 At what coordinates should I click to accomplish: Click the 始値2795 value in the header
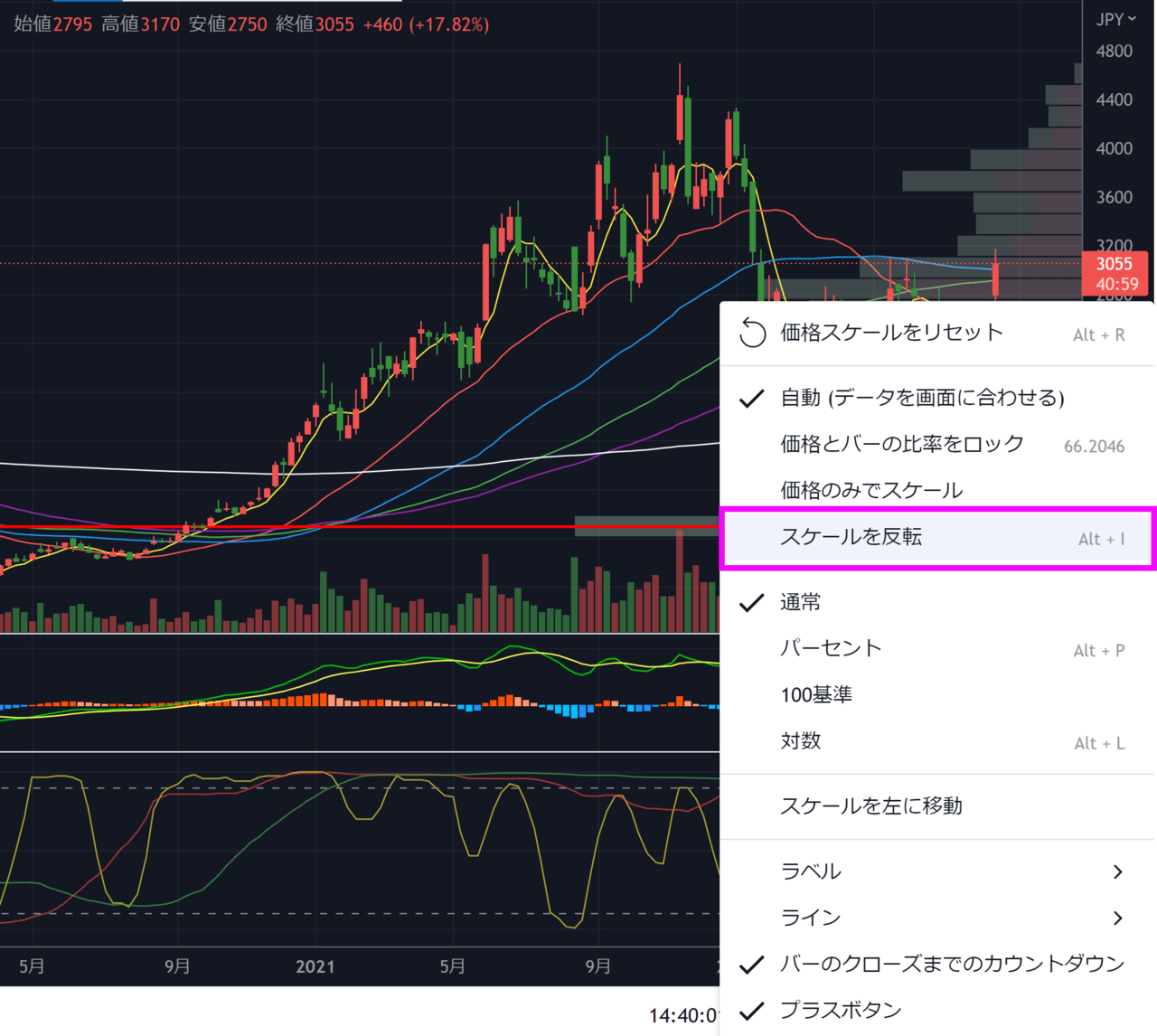click(x=53, y=24)
